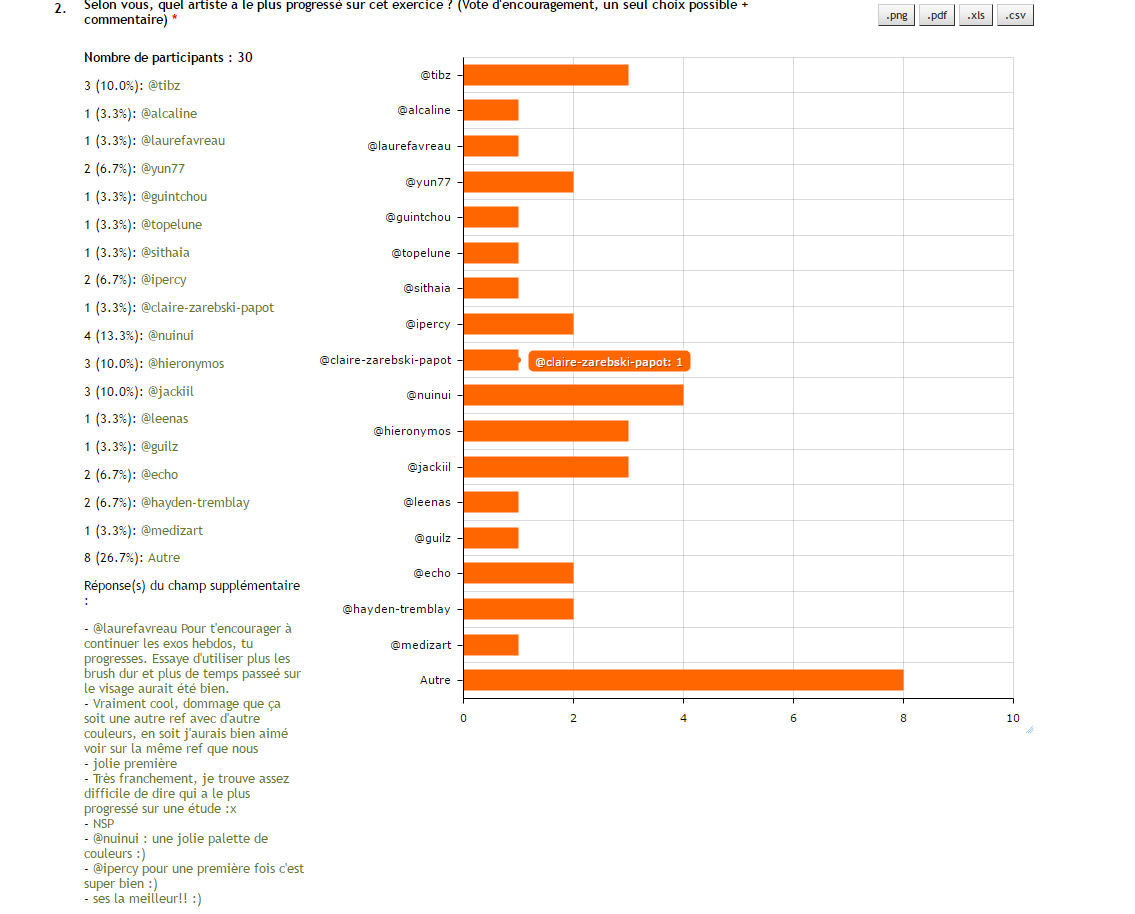Viewport: 1135px width, 914px height.
Task: Click the @echo bar in the chart
Action: [518, 573]
